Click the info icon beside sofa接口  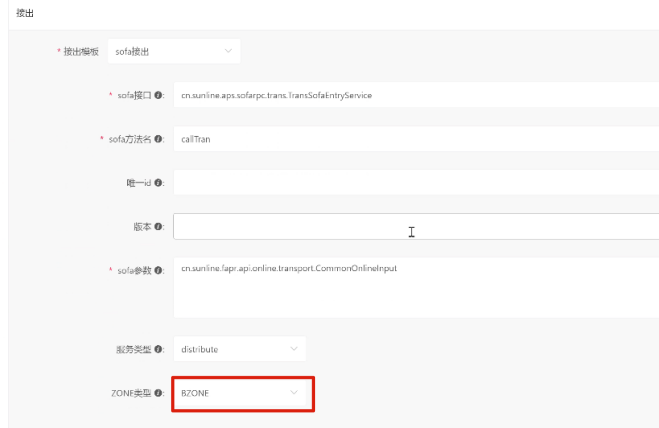click(159, 95)
